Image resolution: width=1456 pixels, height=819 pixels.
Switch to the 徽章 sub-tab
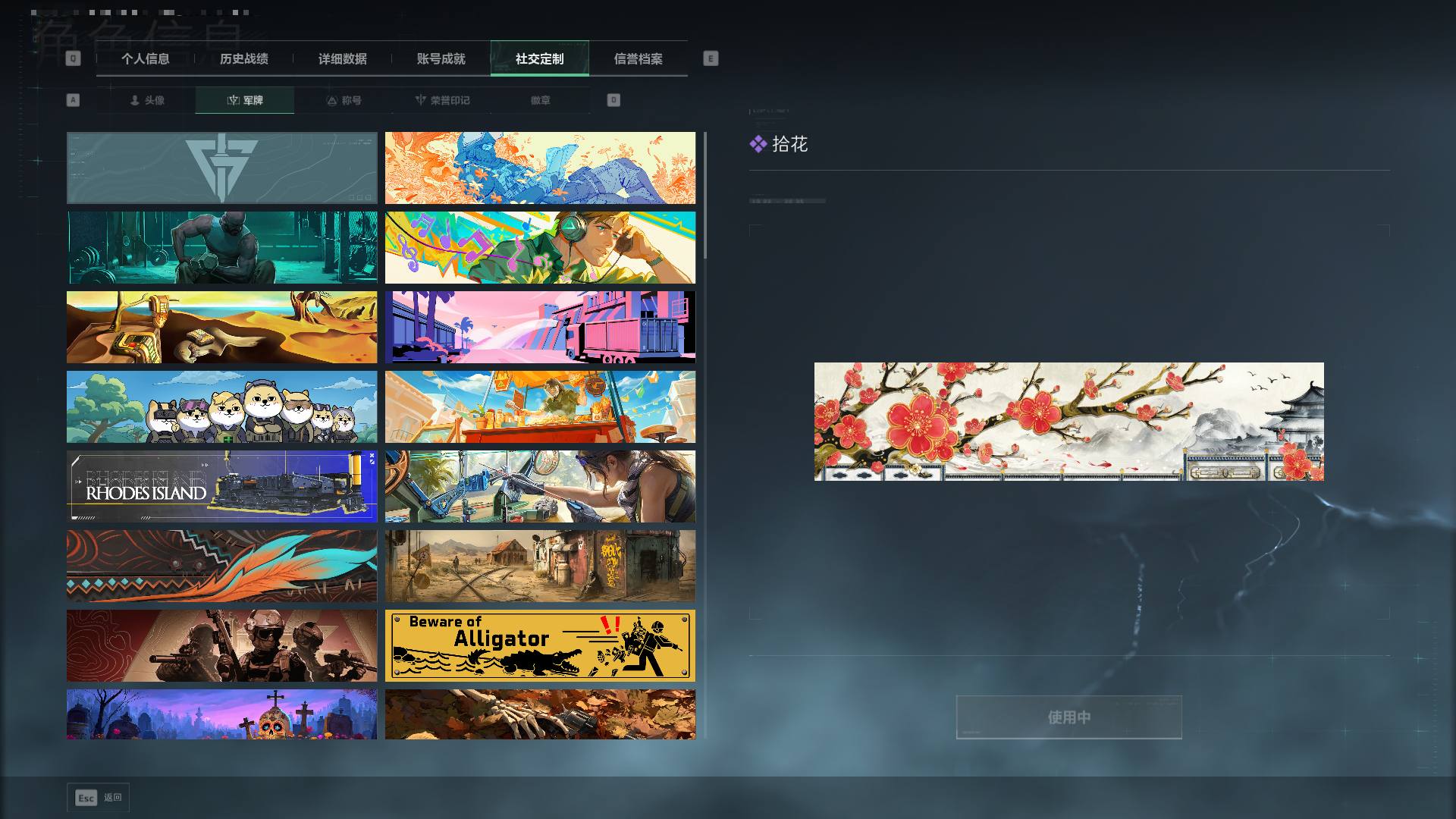click(x=541, y=100)
